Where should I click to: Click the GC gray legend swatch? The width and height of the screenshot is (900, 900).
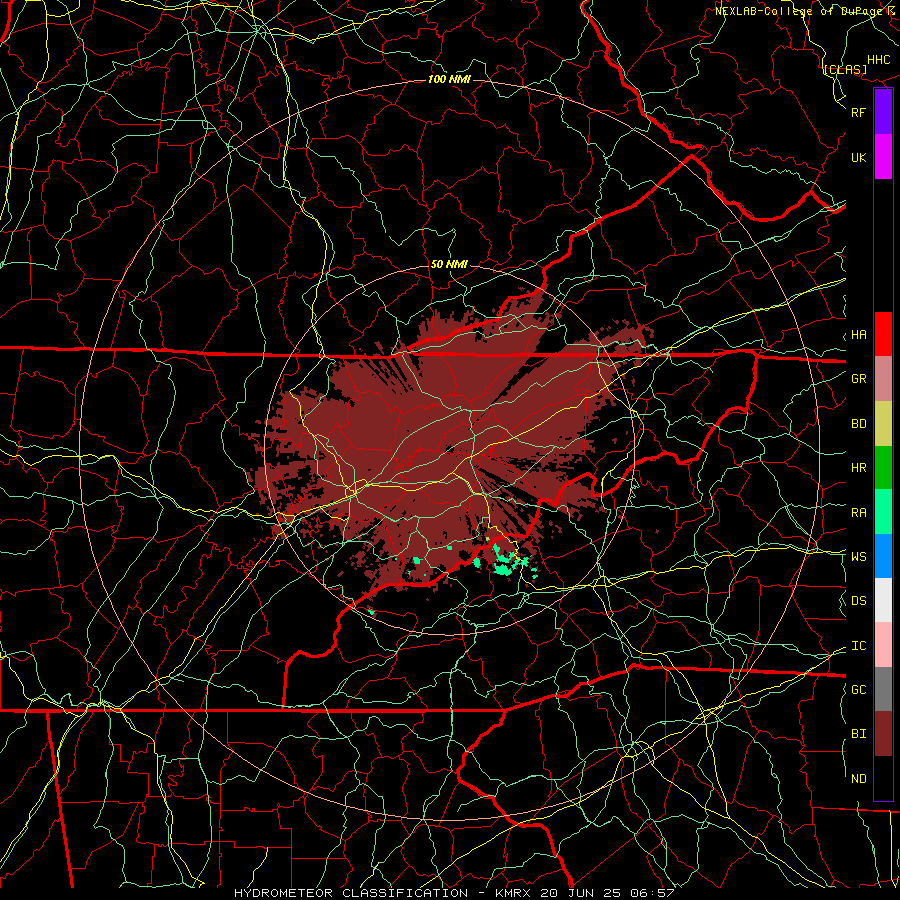pyautogui.click(x=883, y=689)
